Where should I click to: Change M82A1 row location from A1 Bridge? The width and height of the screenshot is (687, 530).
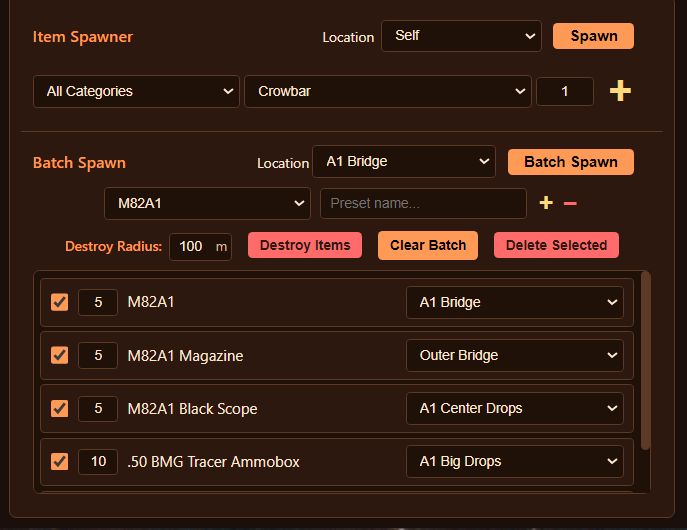[515, 302]
